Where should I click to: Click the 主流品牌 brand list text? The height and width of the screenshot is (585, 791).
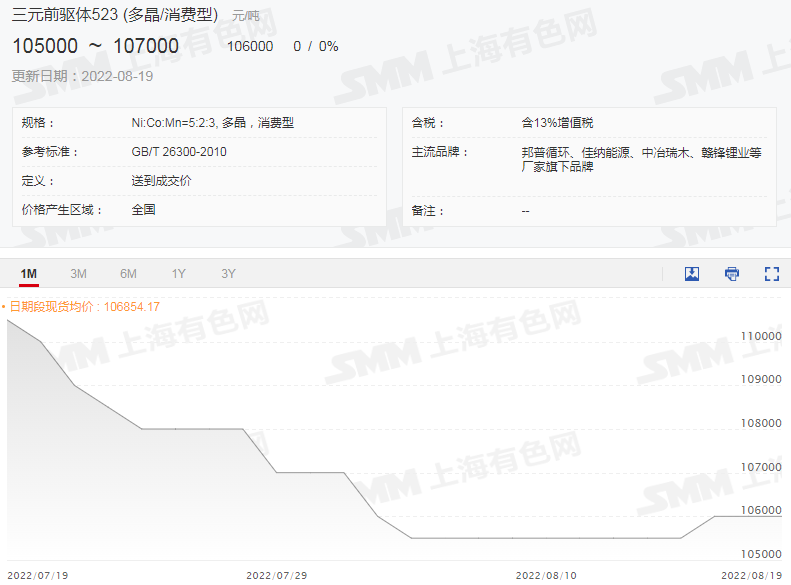(x=641, y=160)
